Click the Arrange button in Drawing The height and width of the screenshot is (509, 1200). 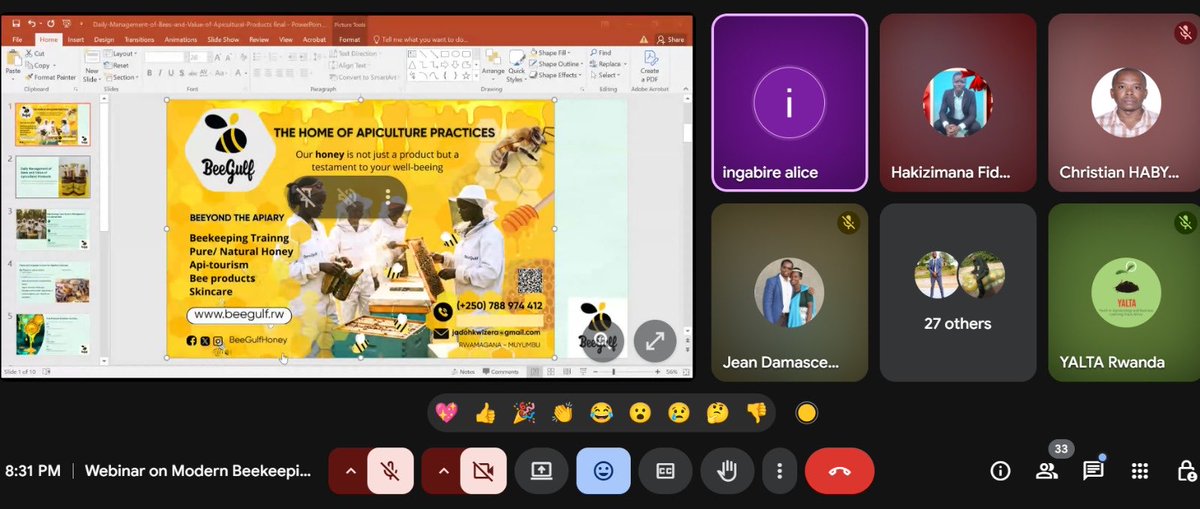(x=493, y=65)
